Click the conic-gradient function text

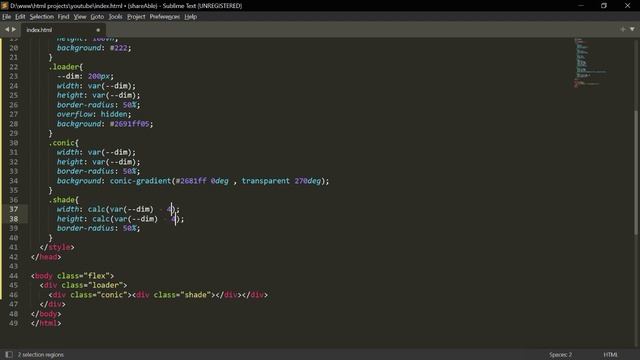[140, 181]
